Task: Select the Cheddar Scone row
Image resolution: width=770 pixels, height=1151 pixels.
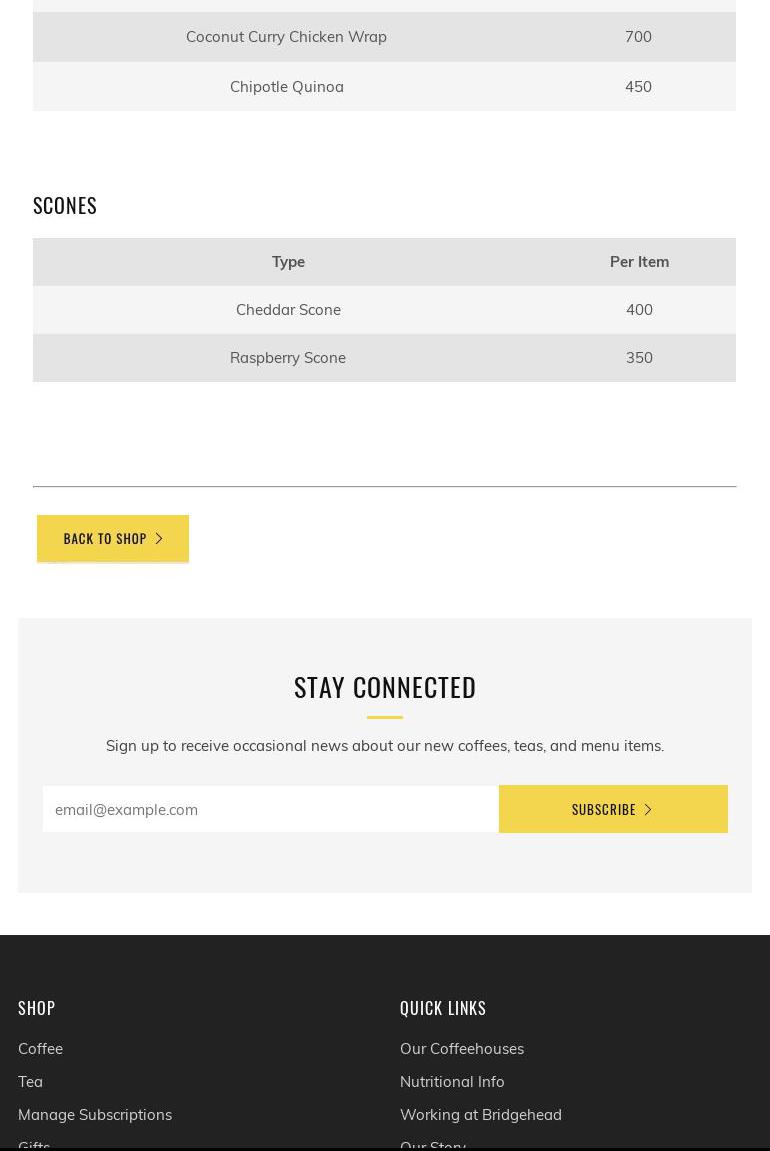Action: click(x=384, y=310)
